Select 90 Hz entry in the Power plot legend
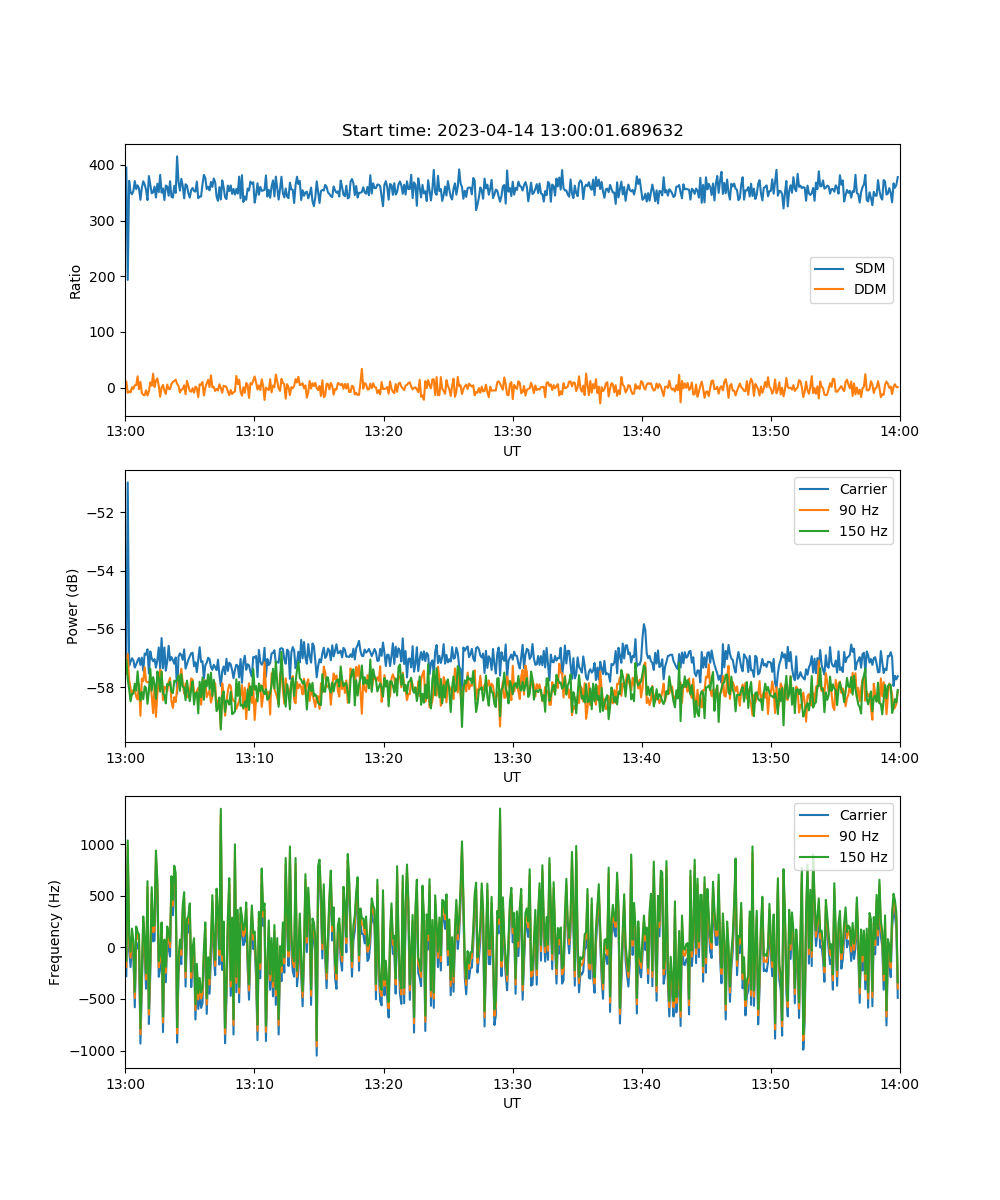Screen dimensions: 1000x1200 tap(859, 510)
